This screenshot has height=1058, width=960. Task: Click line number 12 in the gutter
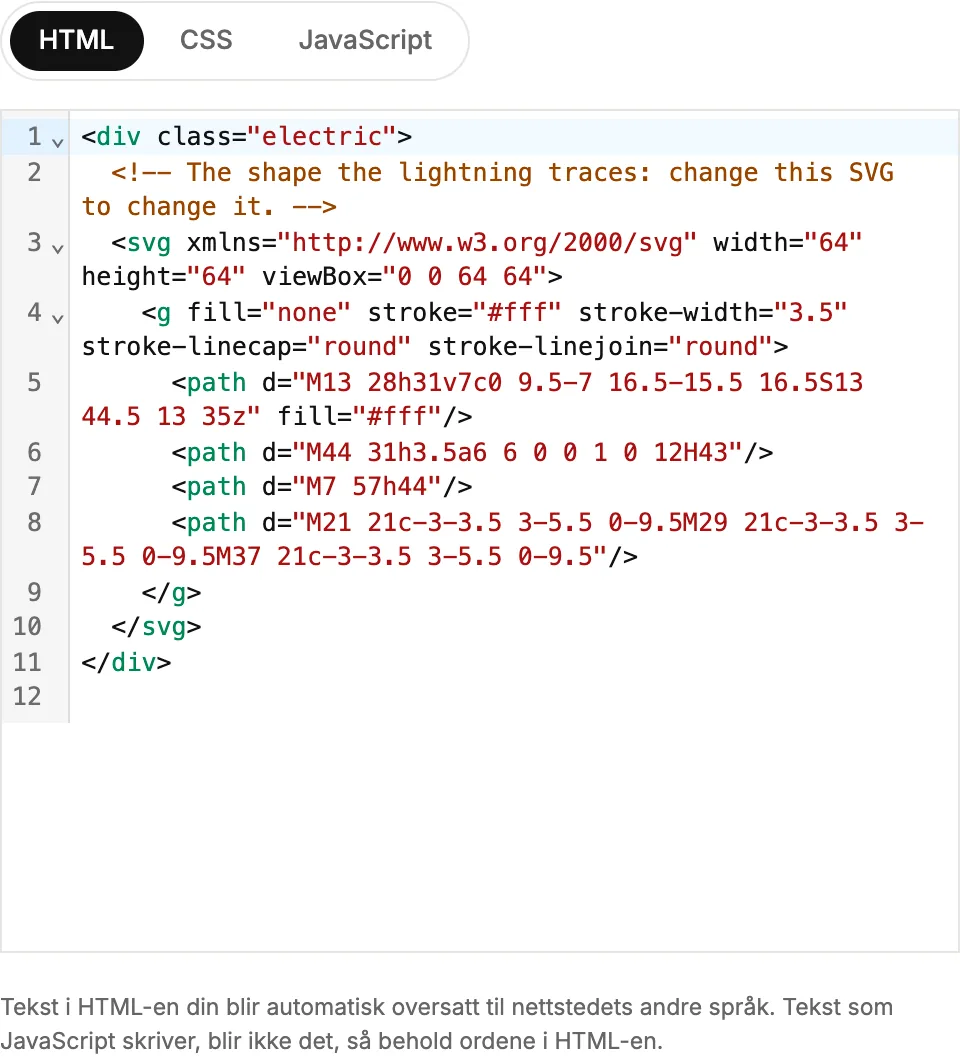tap(28, 696)
